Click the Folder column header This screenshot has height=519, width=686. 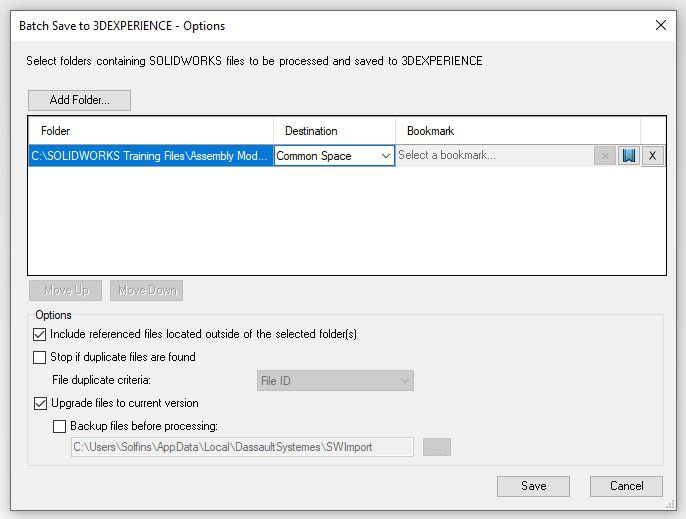[150, 131]
